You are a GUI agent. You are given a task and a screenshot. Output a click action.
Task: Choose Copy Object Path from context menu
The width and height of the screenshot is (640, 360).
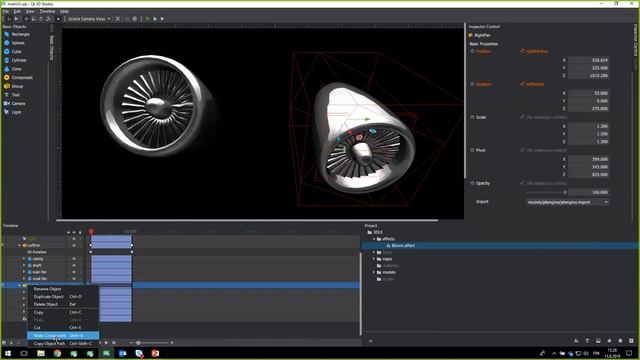63,344
